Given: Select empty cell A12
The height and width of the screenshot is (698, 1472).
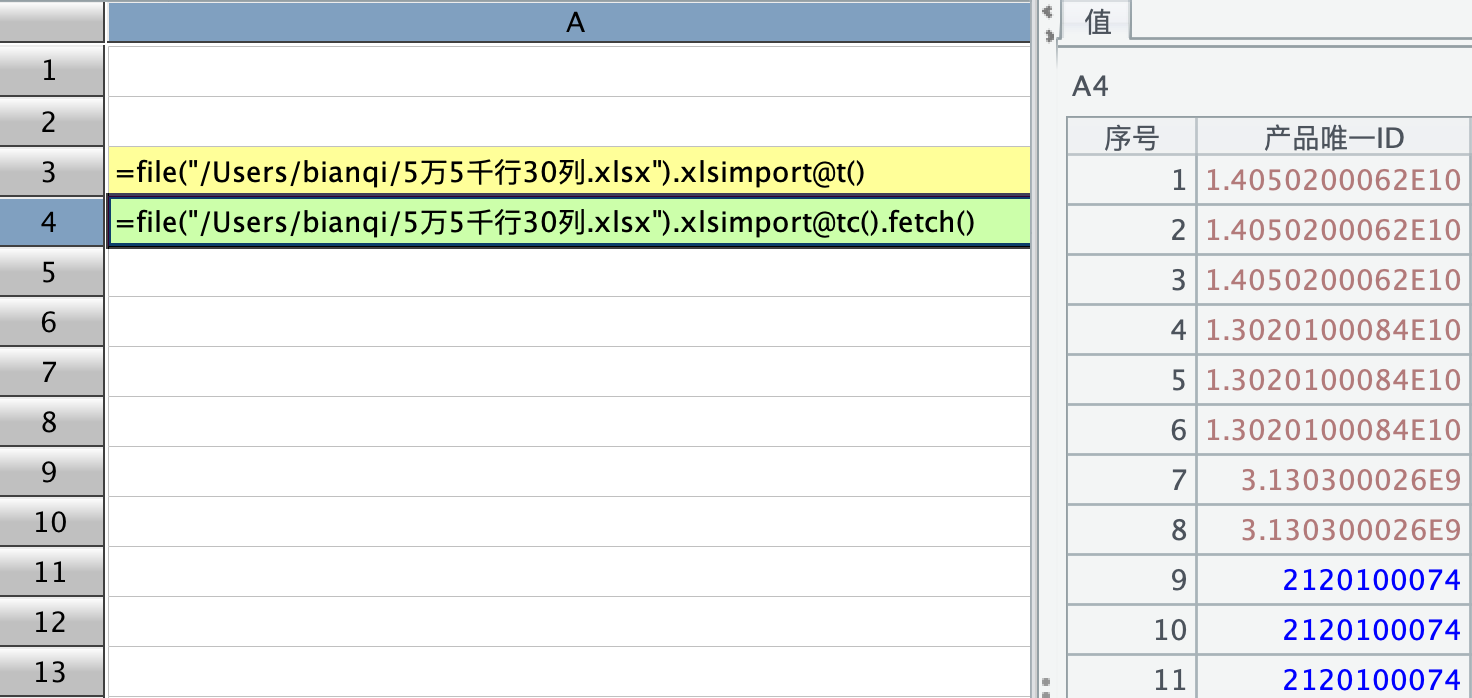Looking at the screenshot, I should click(x=568, y=622).
